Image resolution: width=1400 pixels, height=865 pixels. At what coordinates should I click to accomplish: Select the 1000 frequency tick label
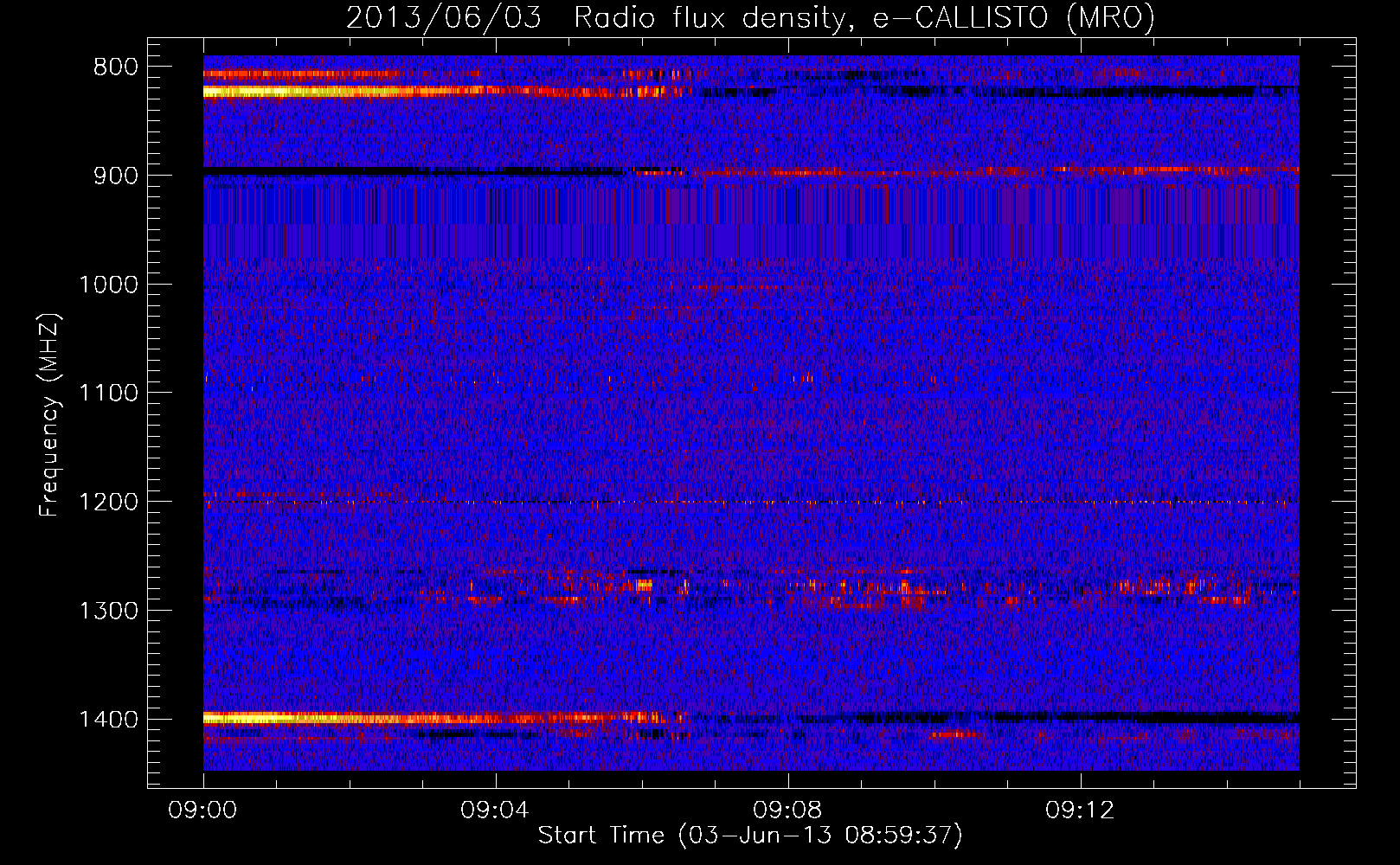tap(109, 285)
